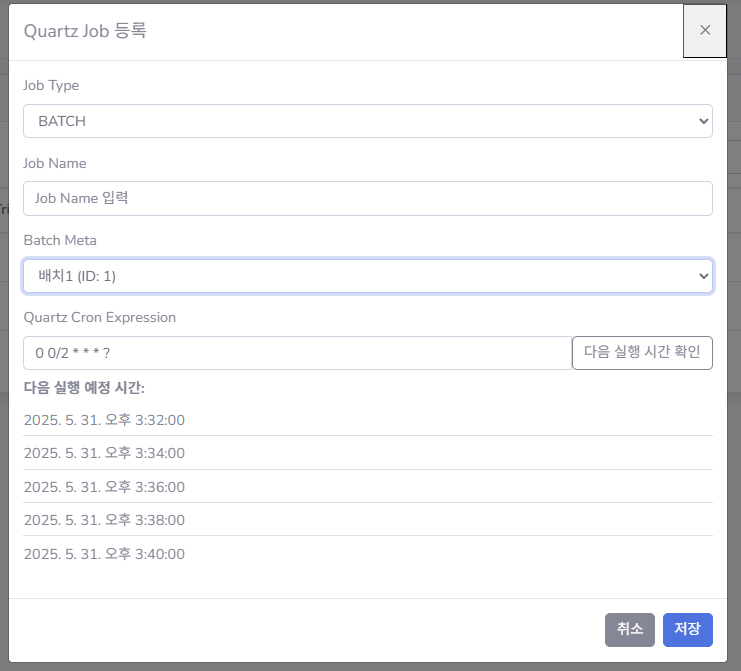Select the 오후 3:34:00 schedule entry

click(368, 453)
